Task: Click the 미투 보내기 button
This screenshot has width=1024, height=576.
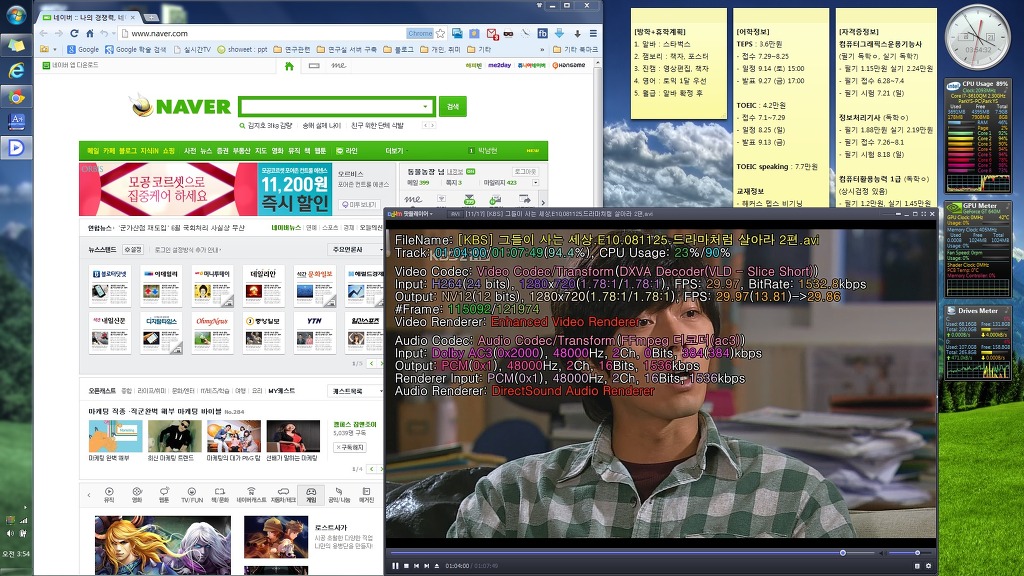Action: 360,204
